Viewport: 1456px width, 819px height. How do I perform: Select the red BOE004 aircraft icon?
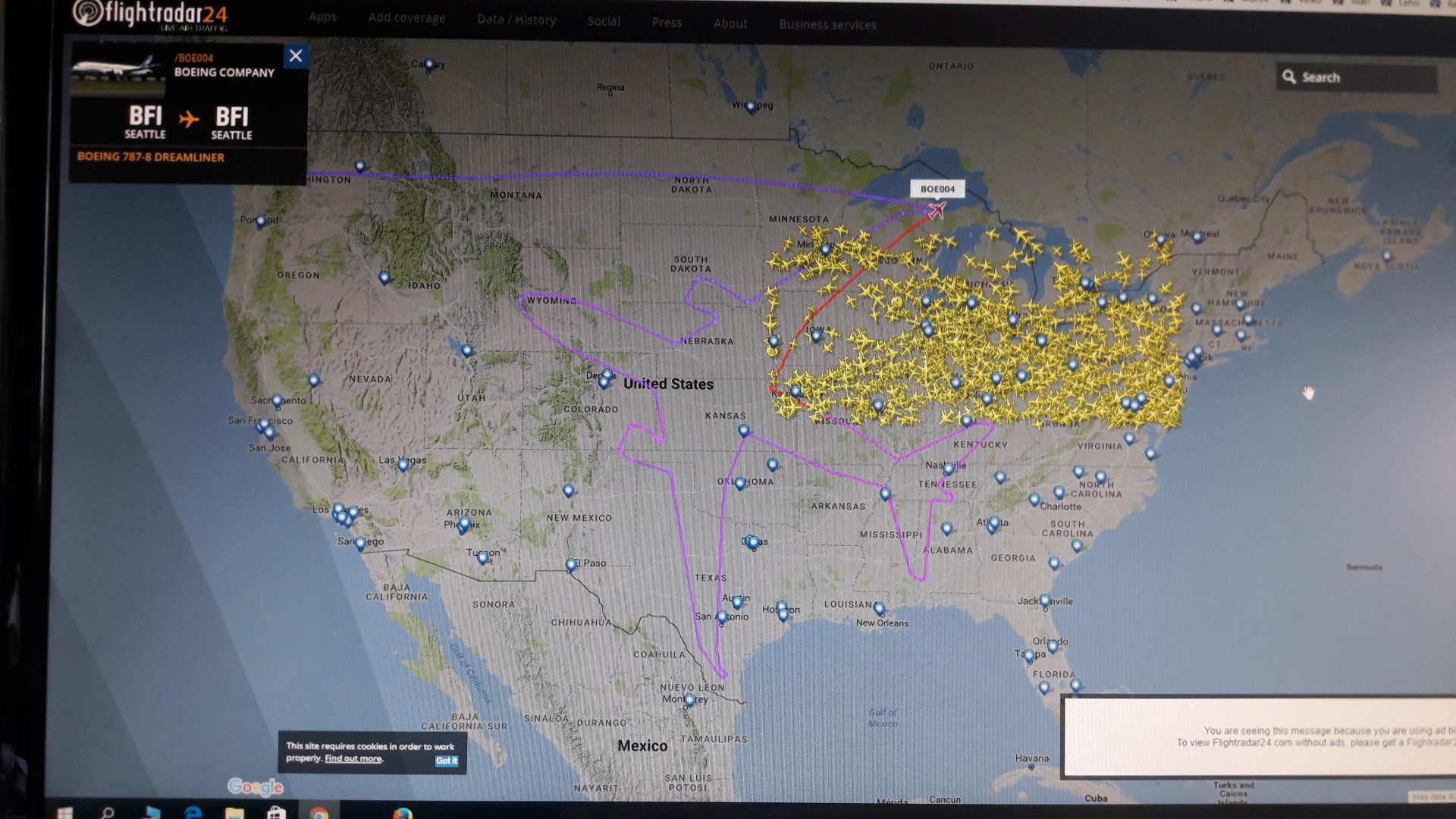937,210
